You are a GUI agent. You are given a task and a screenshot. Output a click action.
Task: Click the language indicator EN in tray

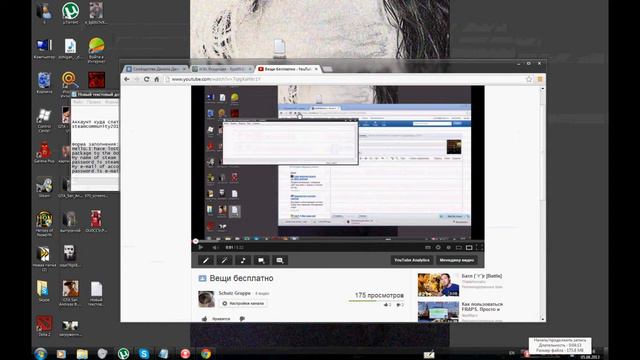click(512, 353)
